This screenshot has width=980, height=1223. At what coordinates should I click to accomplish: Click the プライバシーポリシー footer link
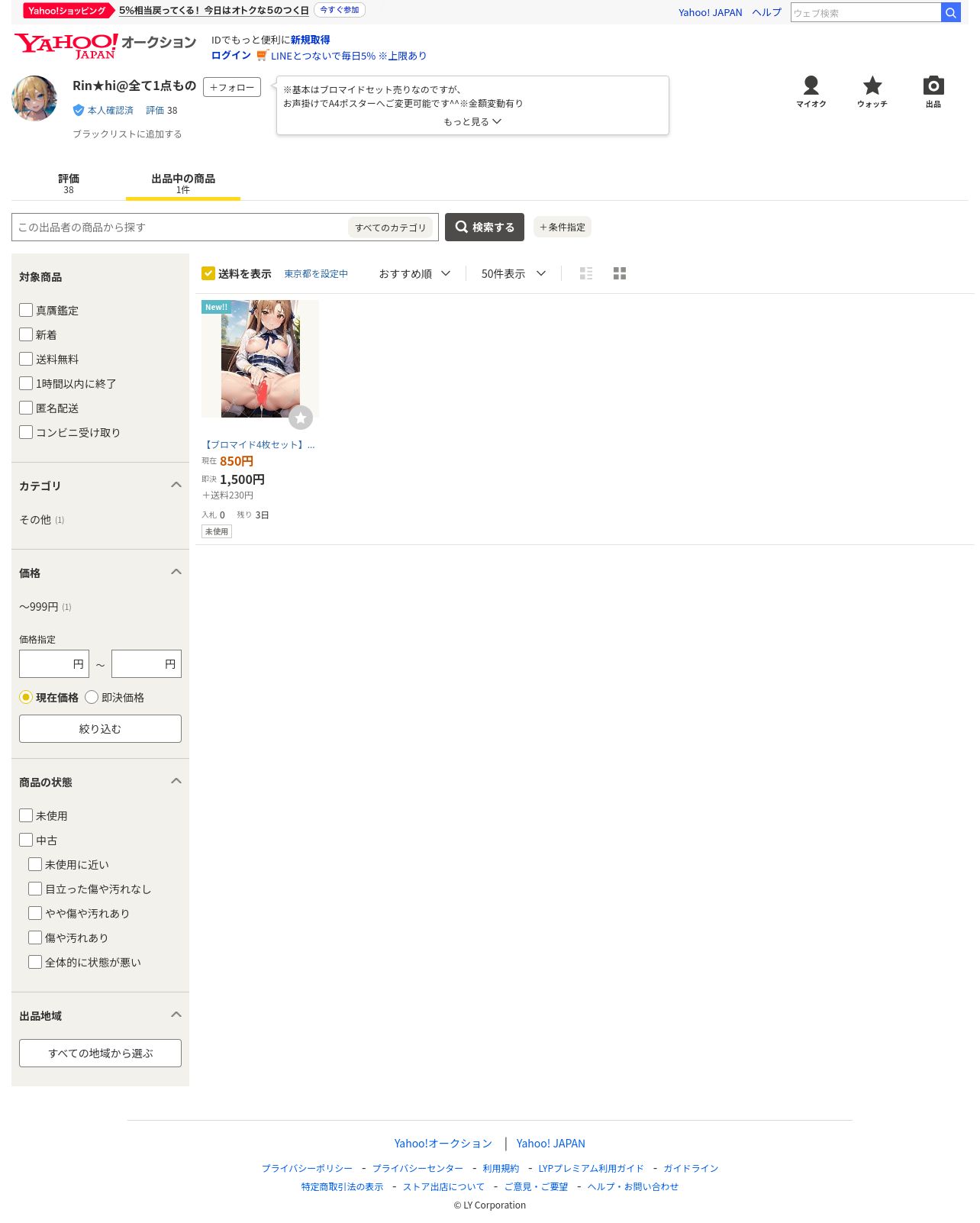[x=307, y=1168]
